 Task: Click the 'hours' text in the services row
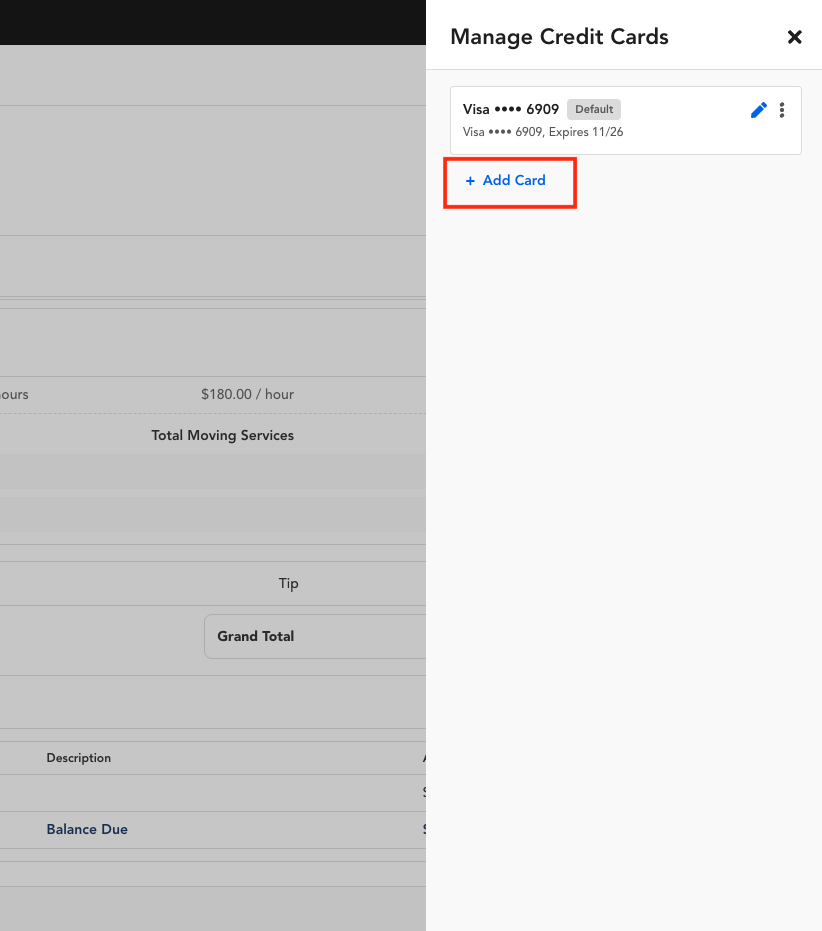[x=14, y=394]
